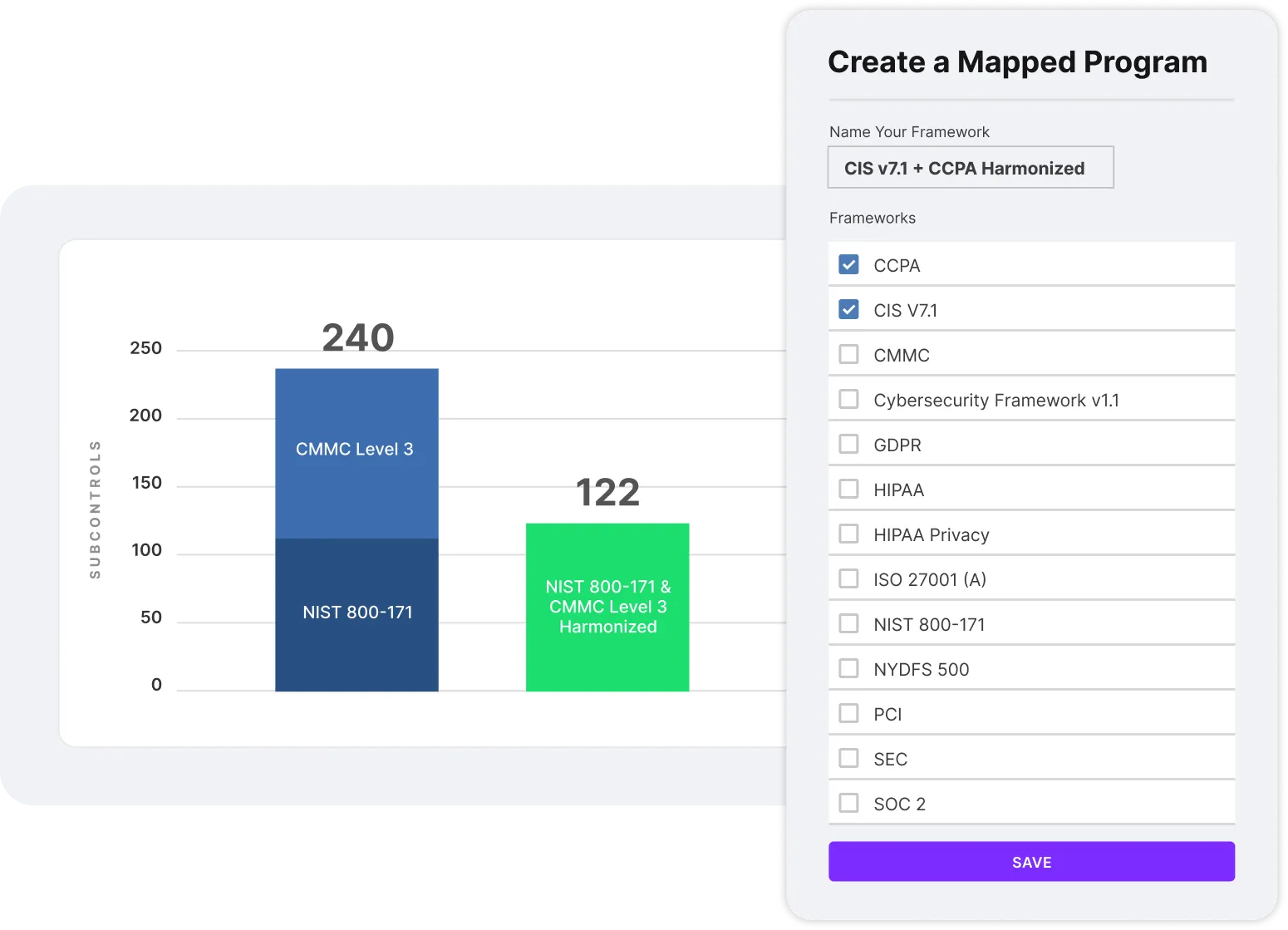Focus the Name Your Framework input field

click(x=971, y=168)
